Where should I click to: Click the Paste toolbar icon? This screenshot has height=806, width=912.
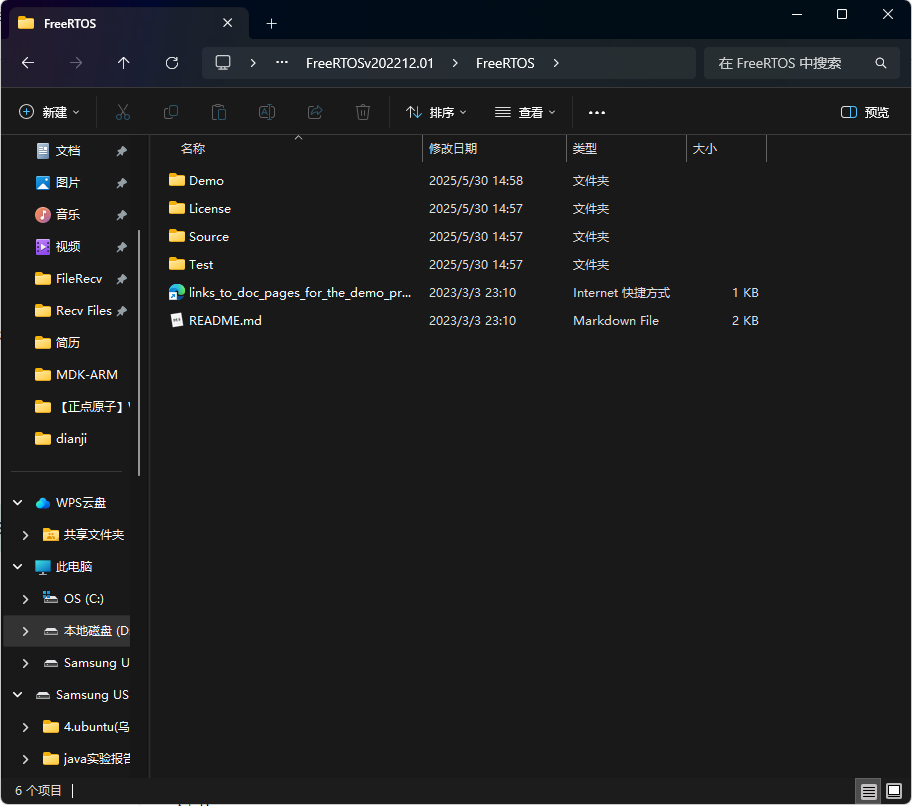pyautogui.click(x=218, y=112)
